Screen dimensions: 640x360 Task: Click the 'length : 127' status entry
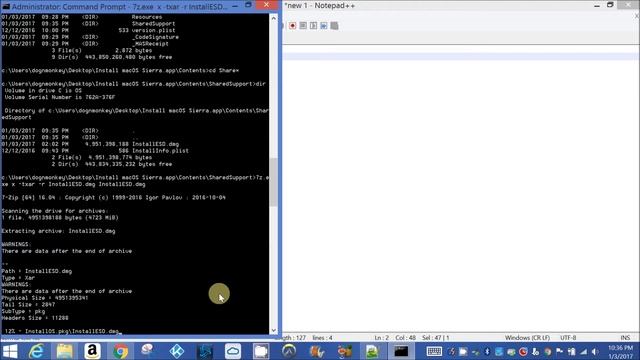(x=291, y=338)
